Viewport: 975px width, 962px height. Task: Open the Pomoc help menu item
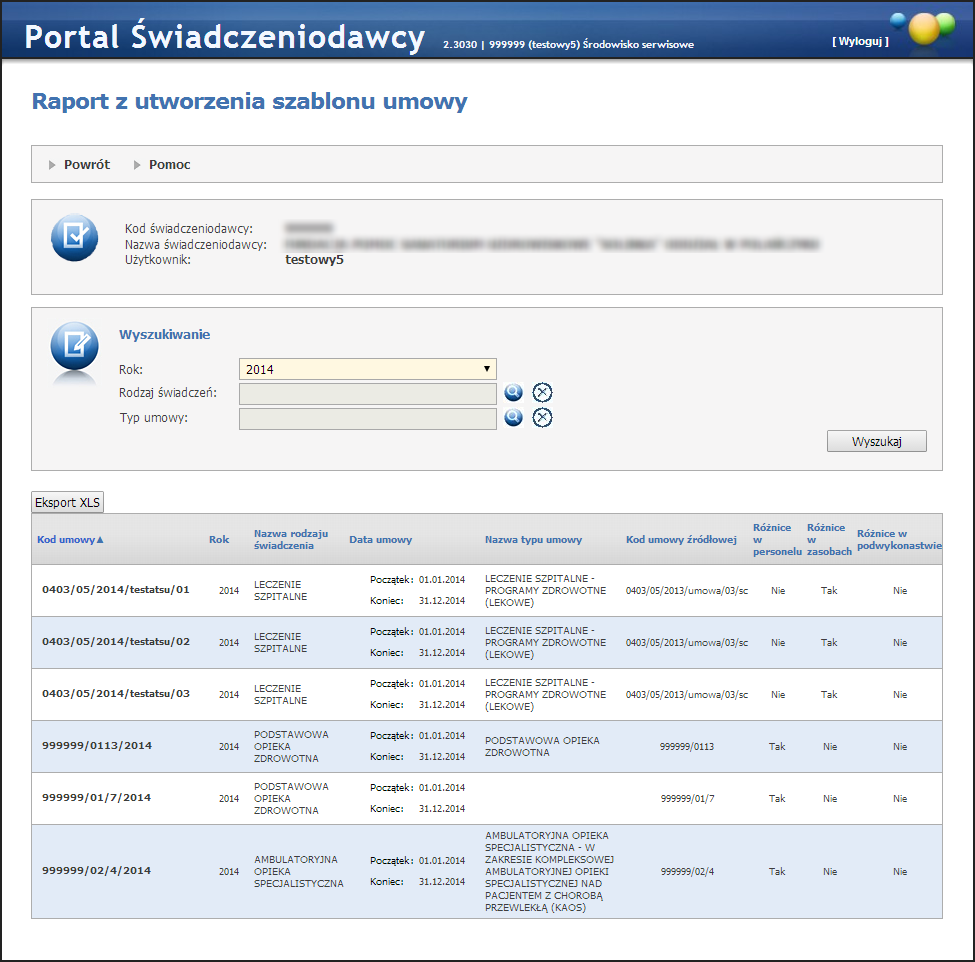coord(169,165)
